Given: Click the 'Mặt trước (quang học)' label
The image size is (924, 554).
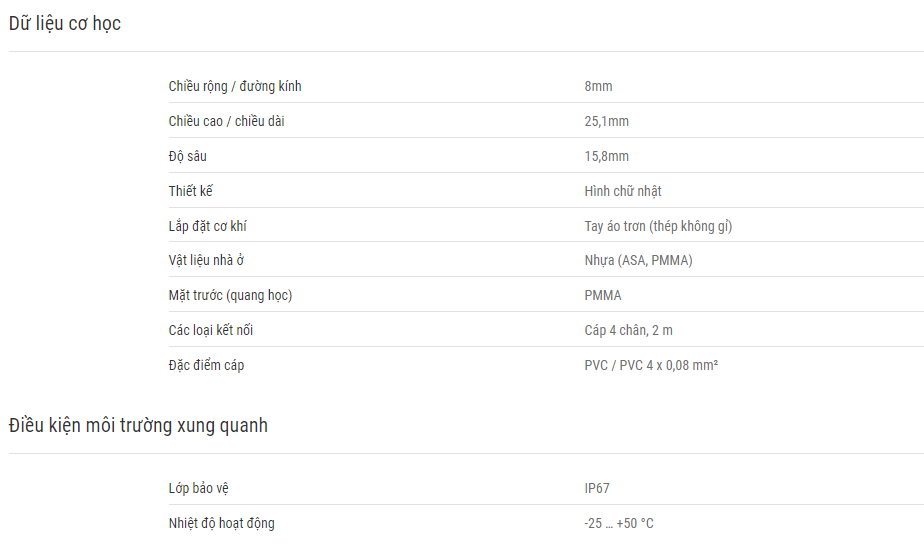Looking at the screenshot, I should (230, 295).
